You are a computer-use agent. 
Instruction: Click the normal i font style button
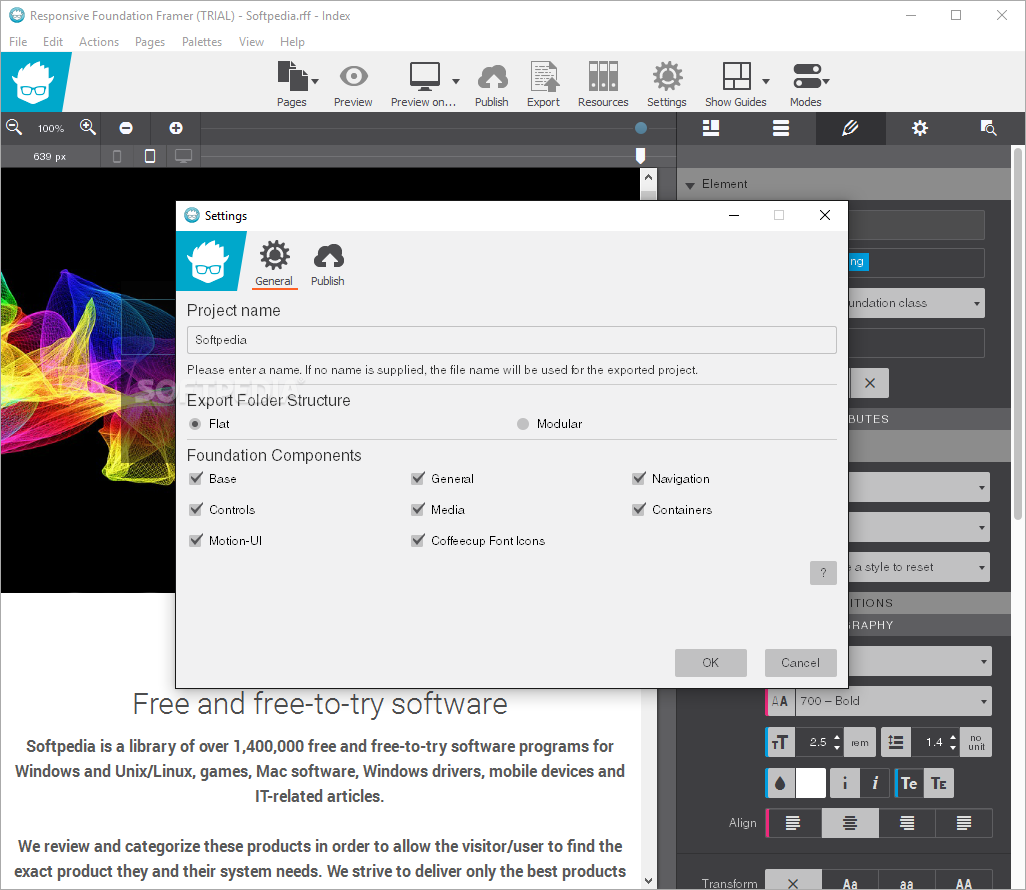pos(845,783)
